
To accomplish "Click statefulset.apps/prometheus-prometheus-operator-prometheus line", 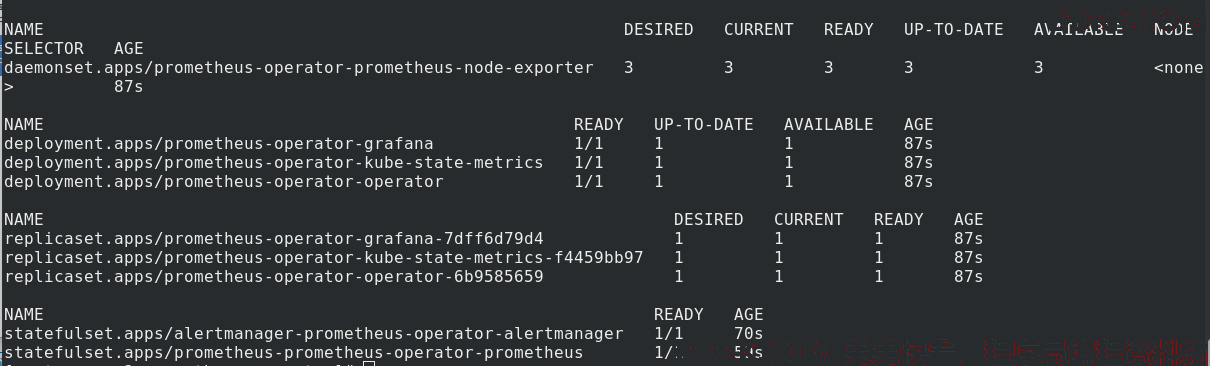I will [x=384, y=353].
